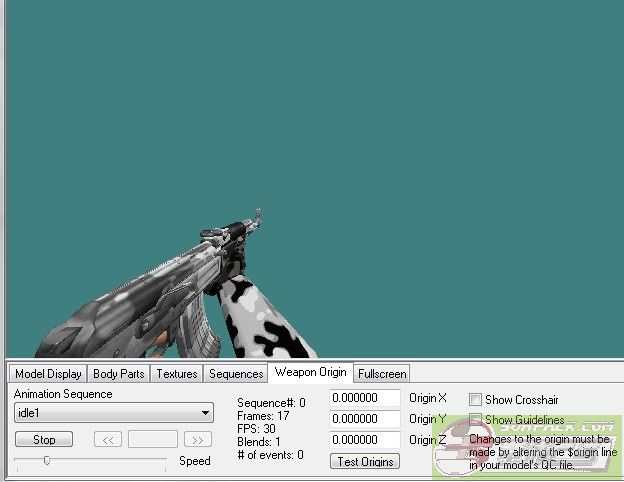This screenshot has height=482, width=624.
Task: Enable the Show Crosshair checkbox
Action: pyautogui.click(x=476, y=400)
